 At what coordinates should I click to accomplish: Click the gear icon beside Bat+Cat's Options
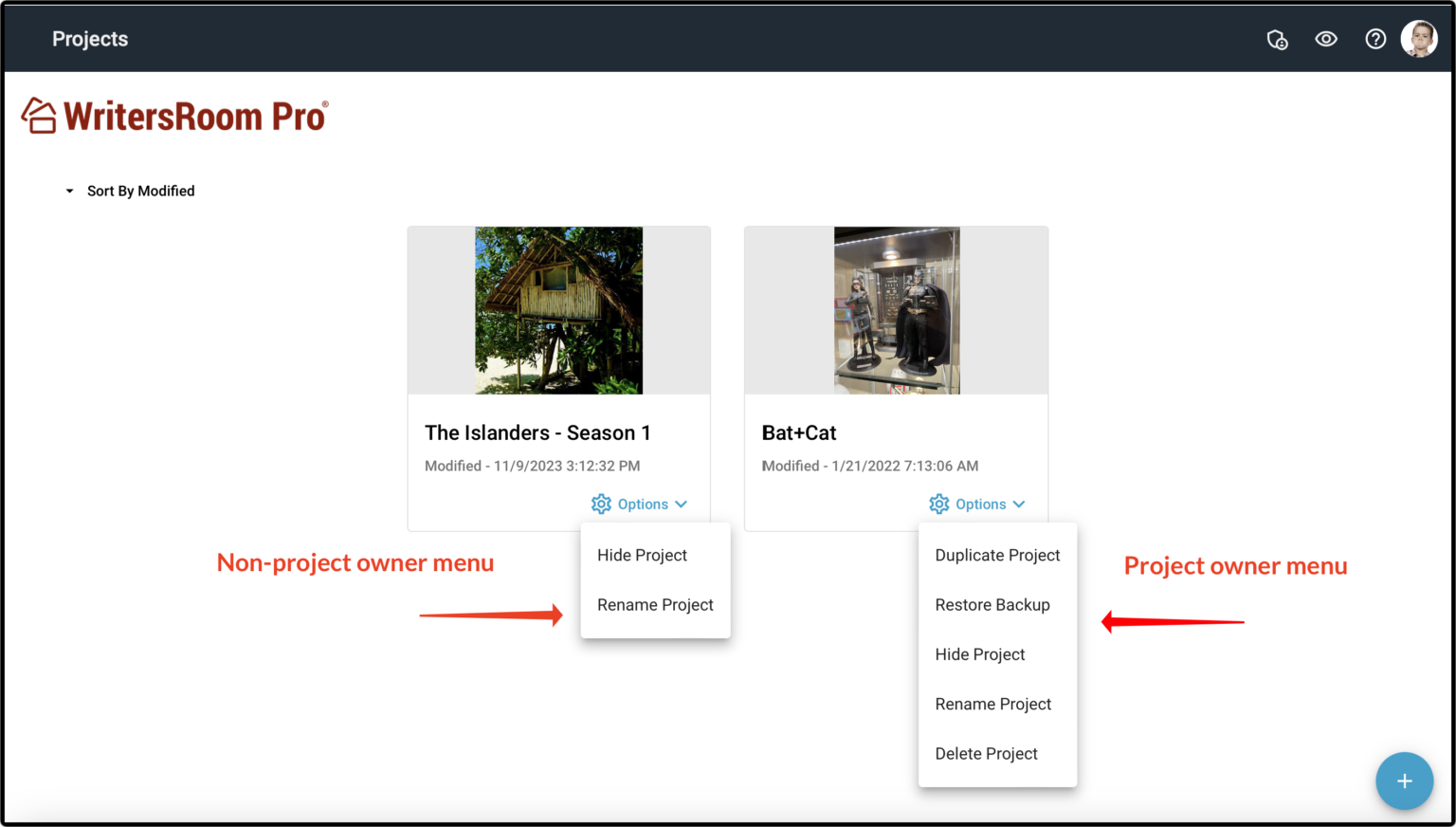(x=939, y=504)
